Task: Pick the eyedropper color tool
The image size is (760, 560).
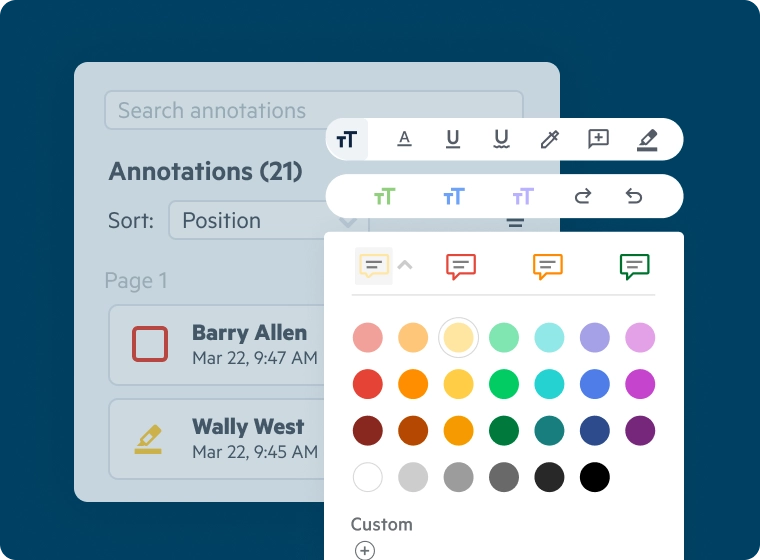Action: (549, 139)
